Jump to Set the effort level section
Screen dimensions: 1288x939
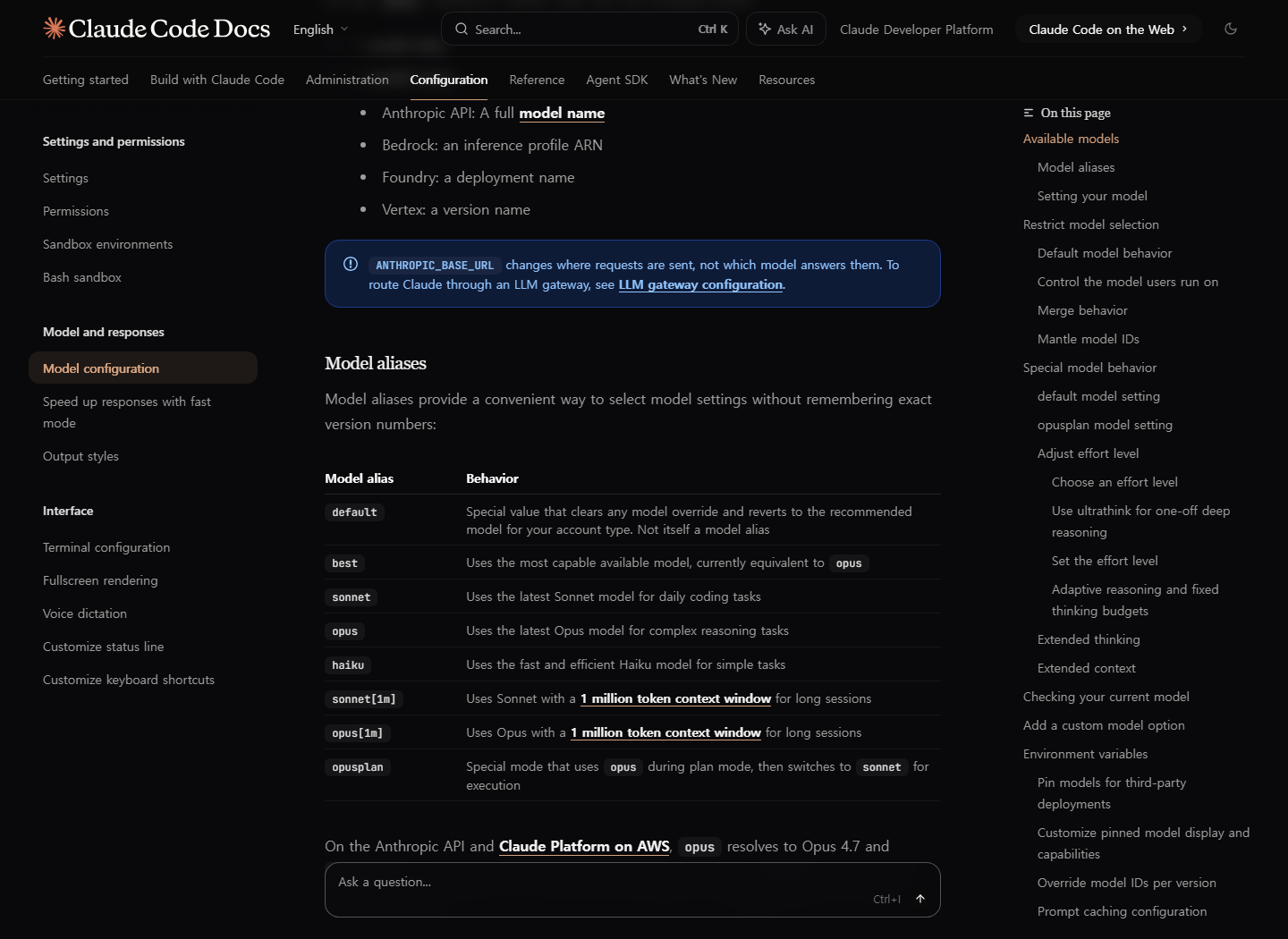pos(1105,561)
